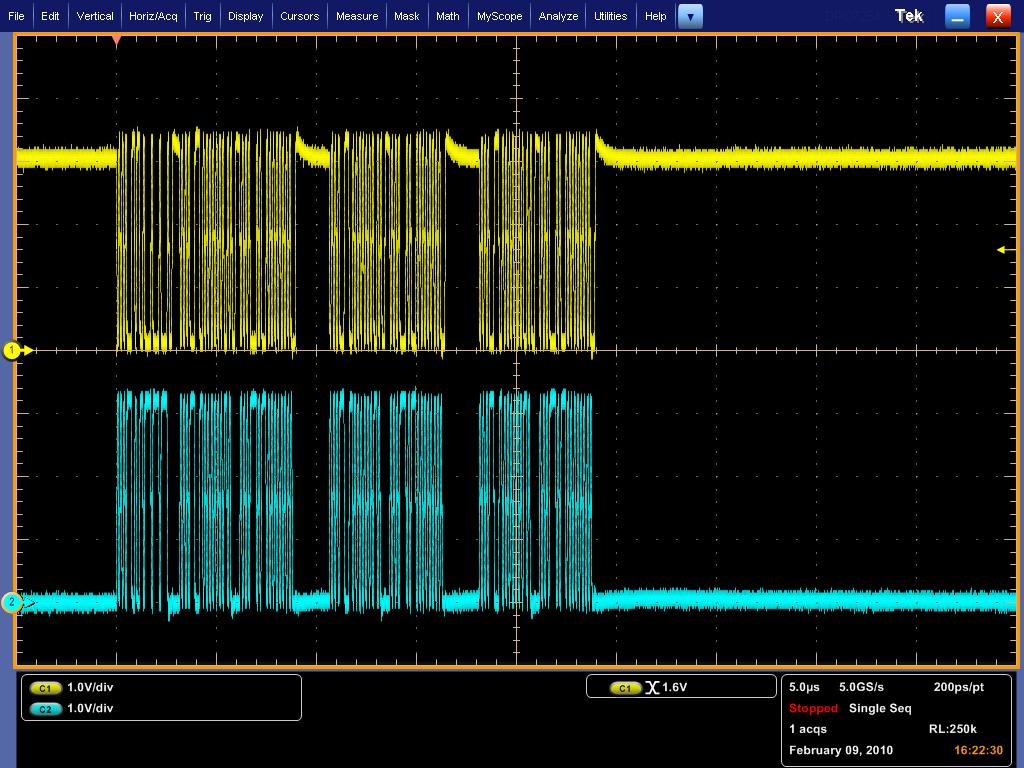Click the cyan C2 channel badge

click(x=45, y=708)
